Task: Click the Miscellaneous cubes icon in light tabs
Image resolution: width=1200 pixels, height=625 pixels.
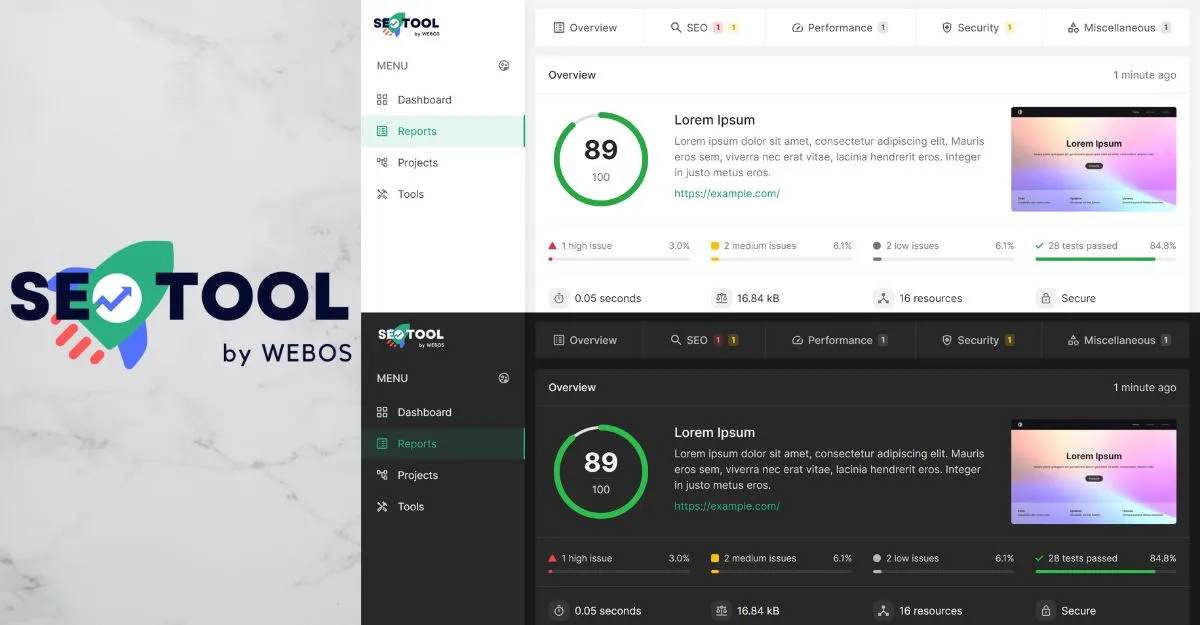Action: click(x=1073, y=28)
